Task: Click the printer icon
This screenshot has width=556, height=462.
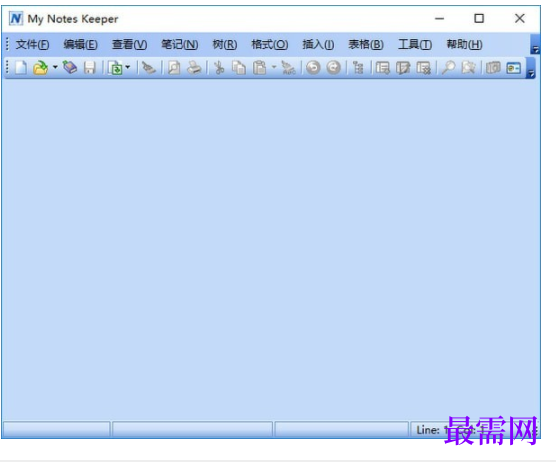Action: tap(194, 67)
